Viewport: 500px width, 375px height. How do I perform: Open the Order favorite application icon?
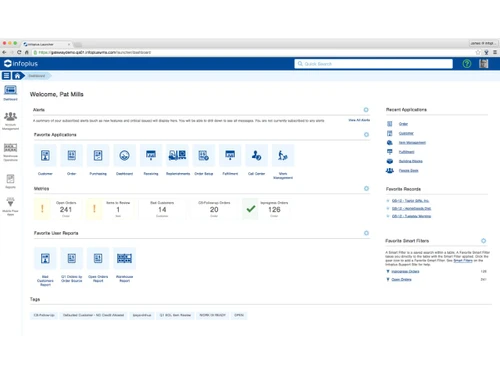coord(72,155)
